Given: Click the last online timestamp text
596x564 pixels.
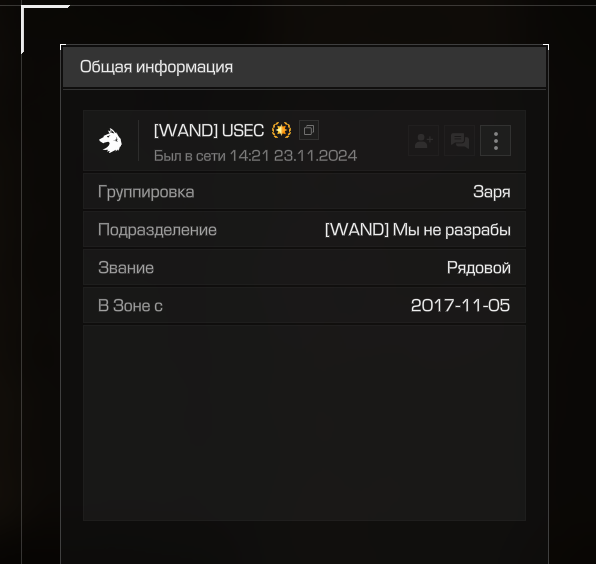Looking at the screenshot, I should pyautogui.click(x=255, y=156).
